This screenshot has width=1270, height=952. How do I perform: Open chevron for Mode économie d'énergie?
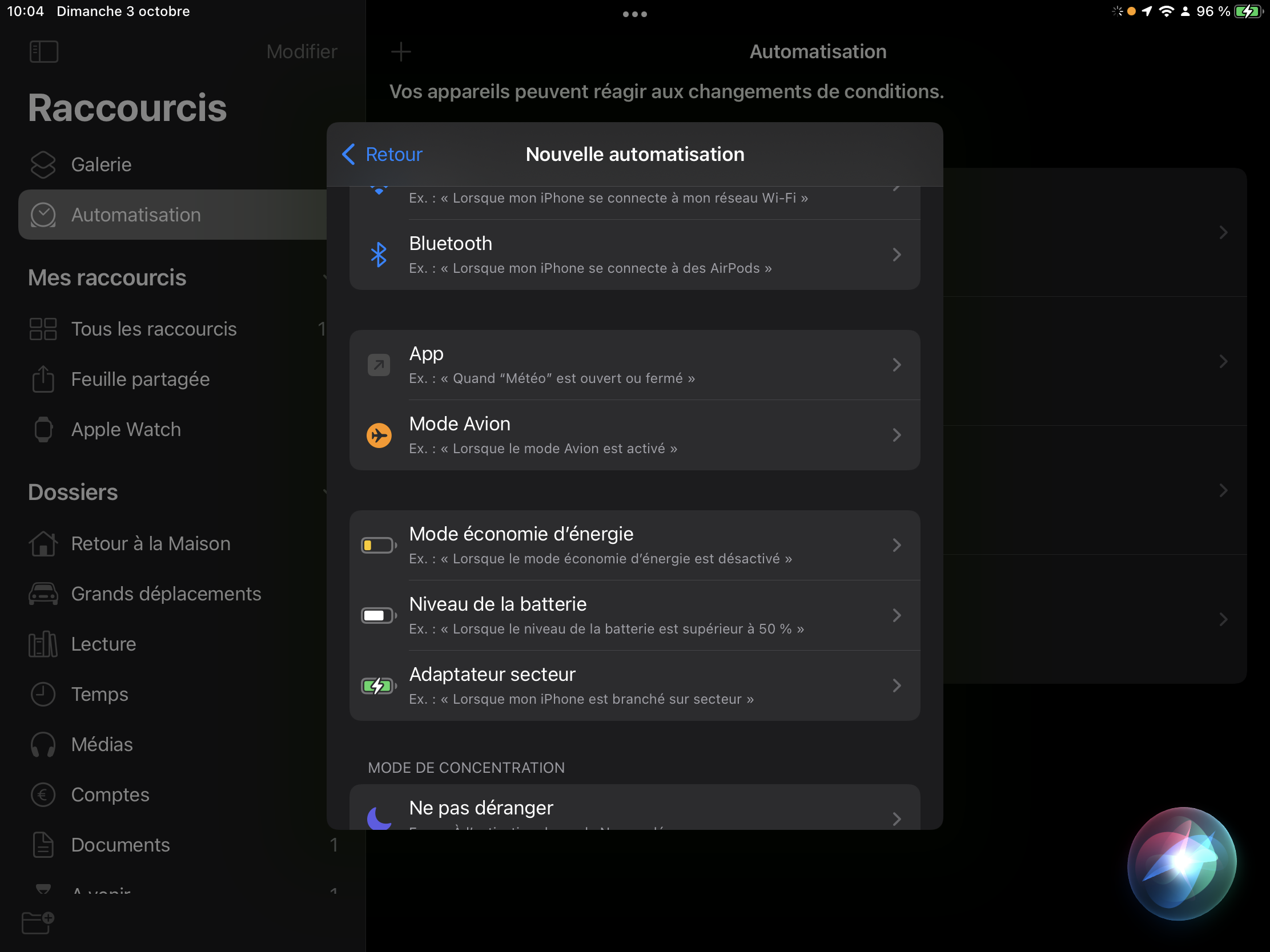[896, 545]
